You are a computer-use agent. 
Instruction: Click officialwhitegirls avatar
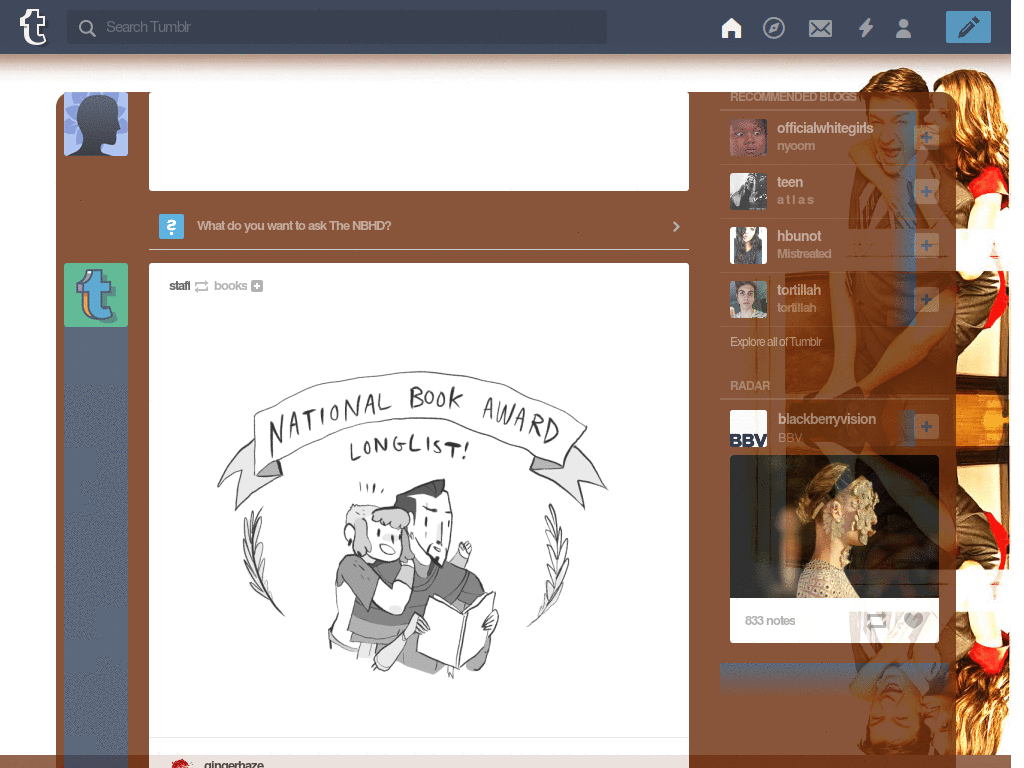(x=748, y=137)
